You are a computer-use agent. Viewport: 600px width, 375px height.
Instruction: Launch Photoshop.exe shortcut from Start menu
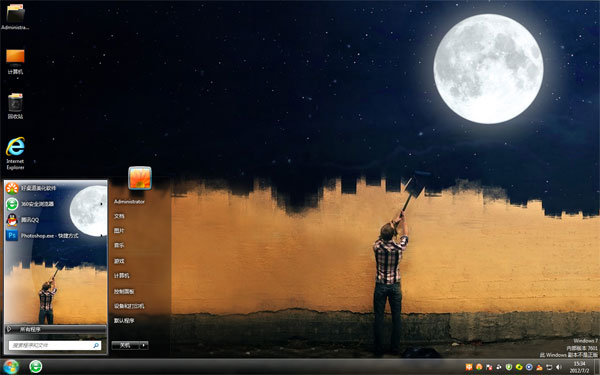coord(55,235)
